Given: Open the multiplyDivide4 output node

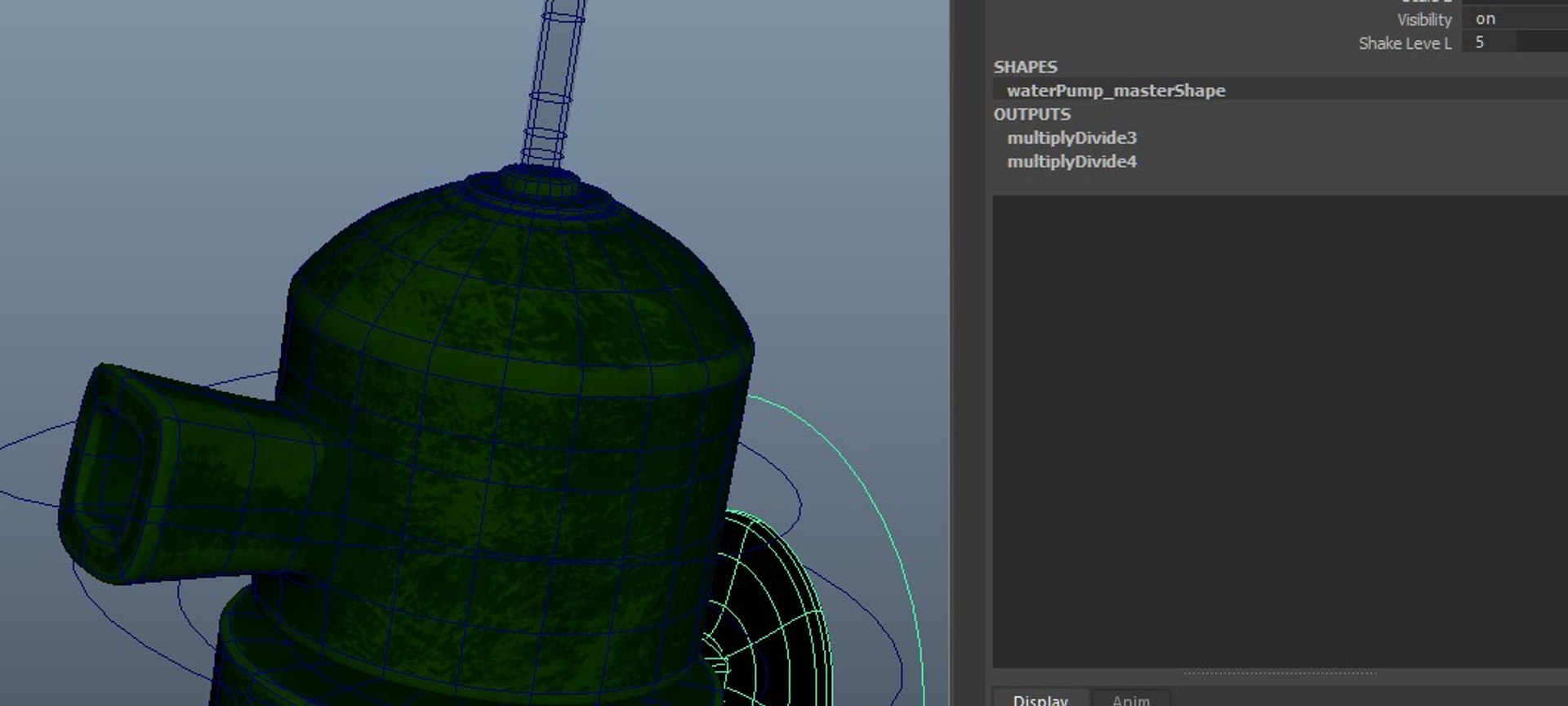Looking at the screenshot, I should [1071, 161].
